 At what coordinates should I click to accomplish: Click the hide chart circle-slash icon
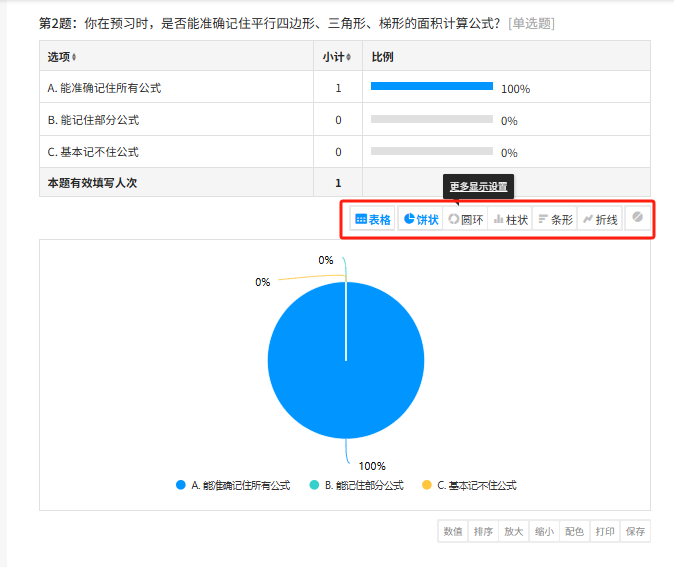[x=637, y=218]
